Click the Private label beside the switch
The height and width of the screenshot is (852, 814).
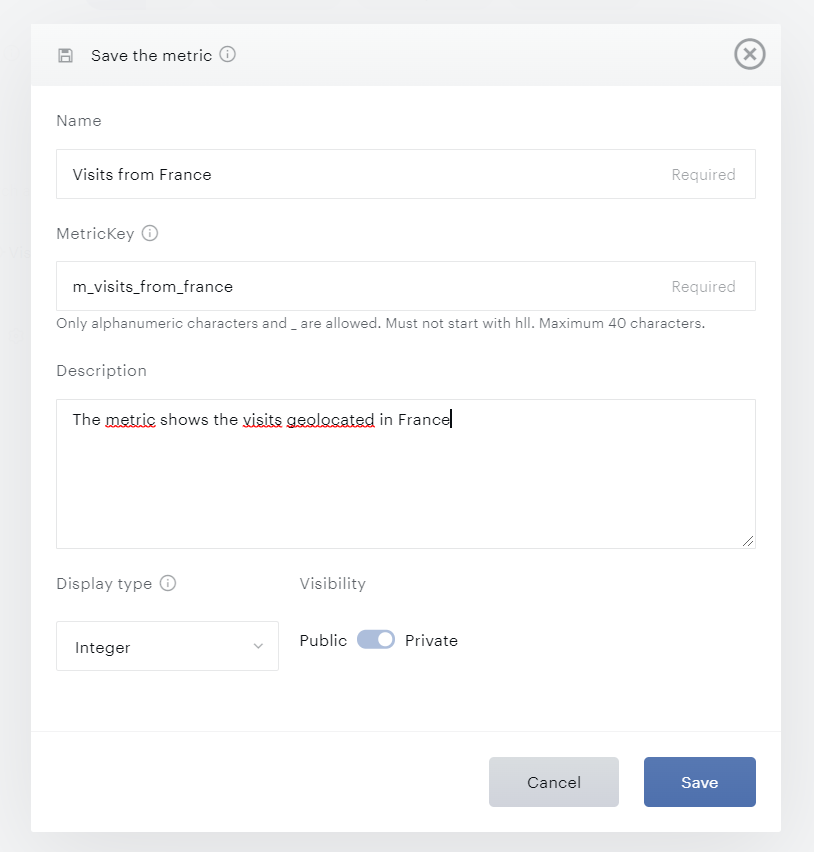point(431,640)
